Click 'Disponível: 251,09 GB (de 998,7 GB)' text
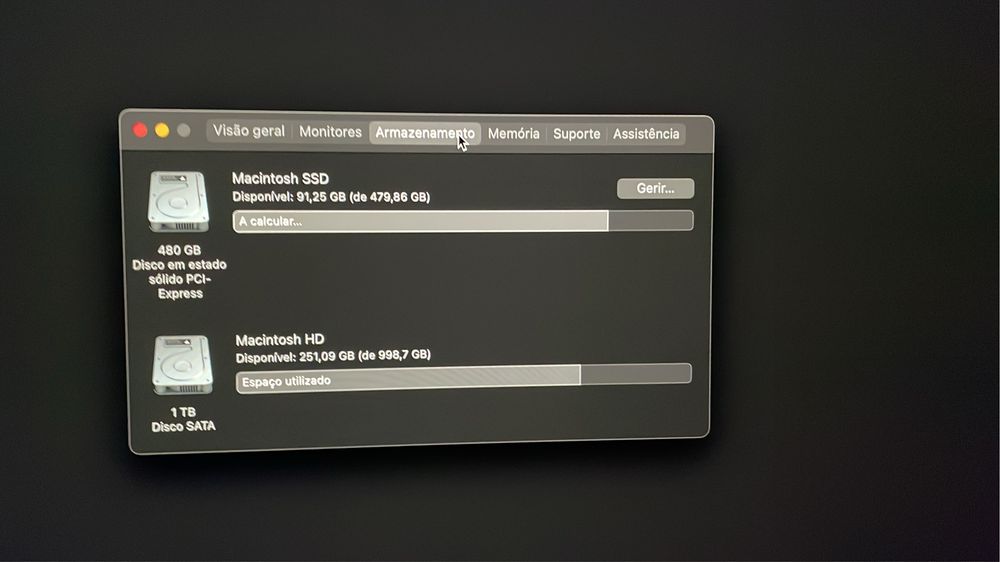Viewport: 1000px width, 562px height. click(x=334, y=356)
